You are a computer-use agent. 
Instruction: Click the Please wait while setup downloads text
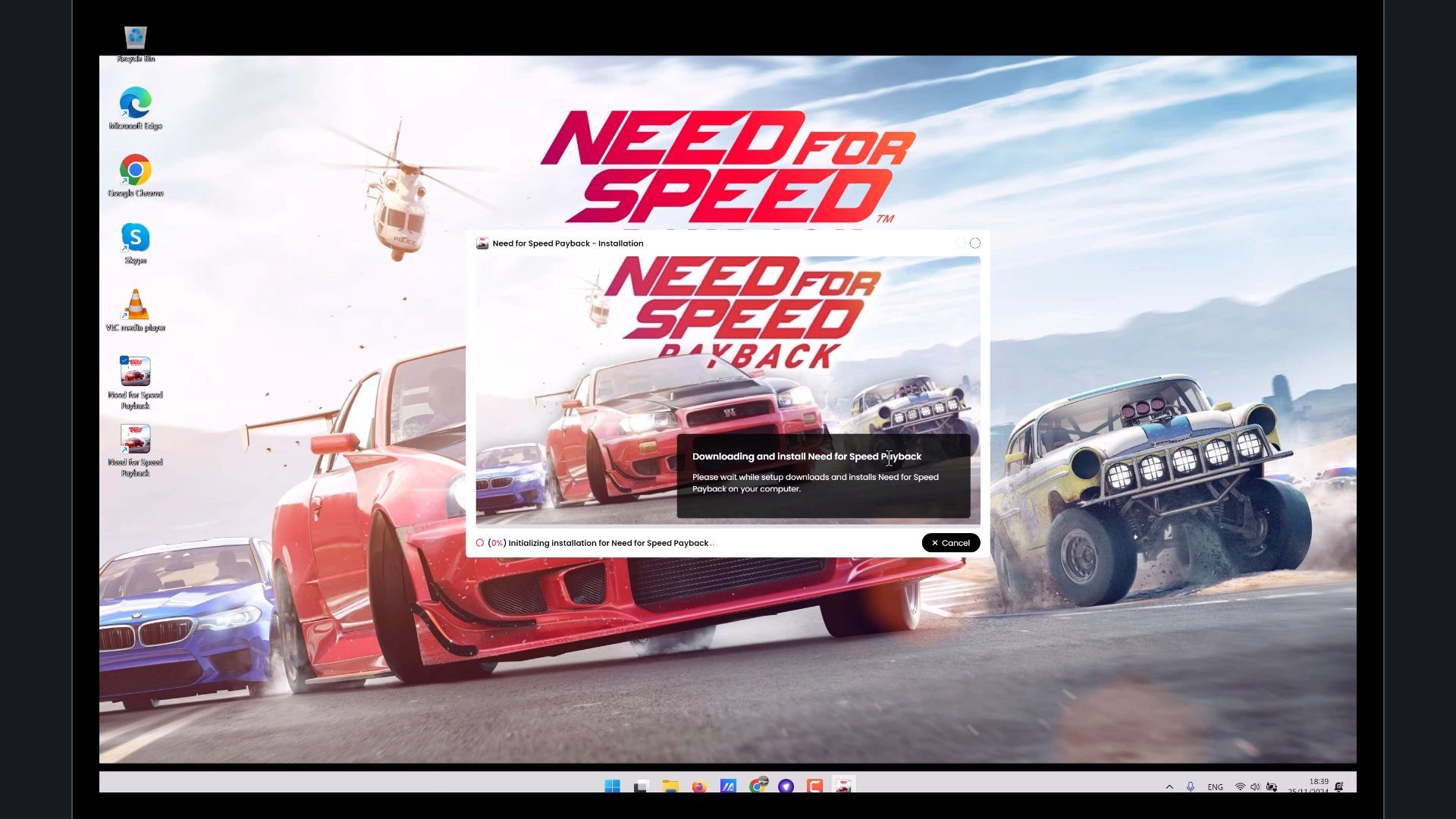(x=815, y=483)
